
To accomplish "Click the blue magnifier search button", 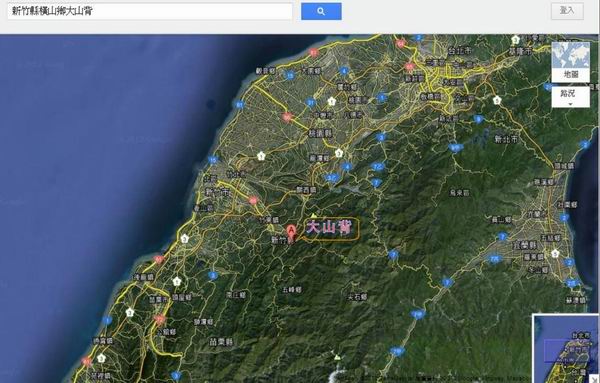I will [x=321, y=11].
